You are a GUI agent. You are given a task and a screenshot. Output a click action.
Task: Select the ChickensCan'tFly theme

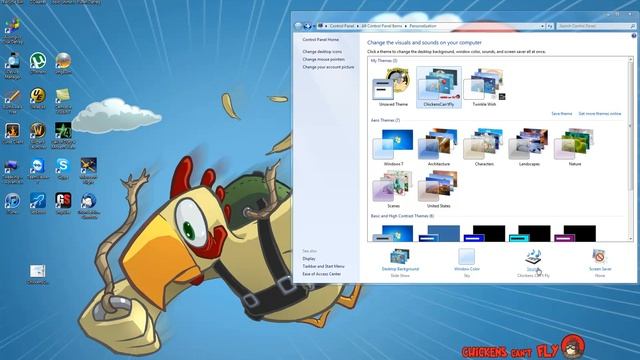[x=439, y=87]
